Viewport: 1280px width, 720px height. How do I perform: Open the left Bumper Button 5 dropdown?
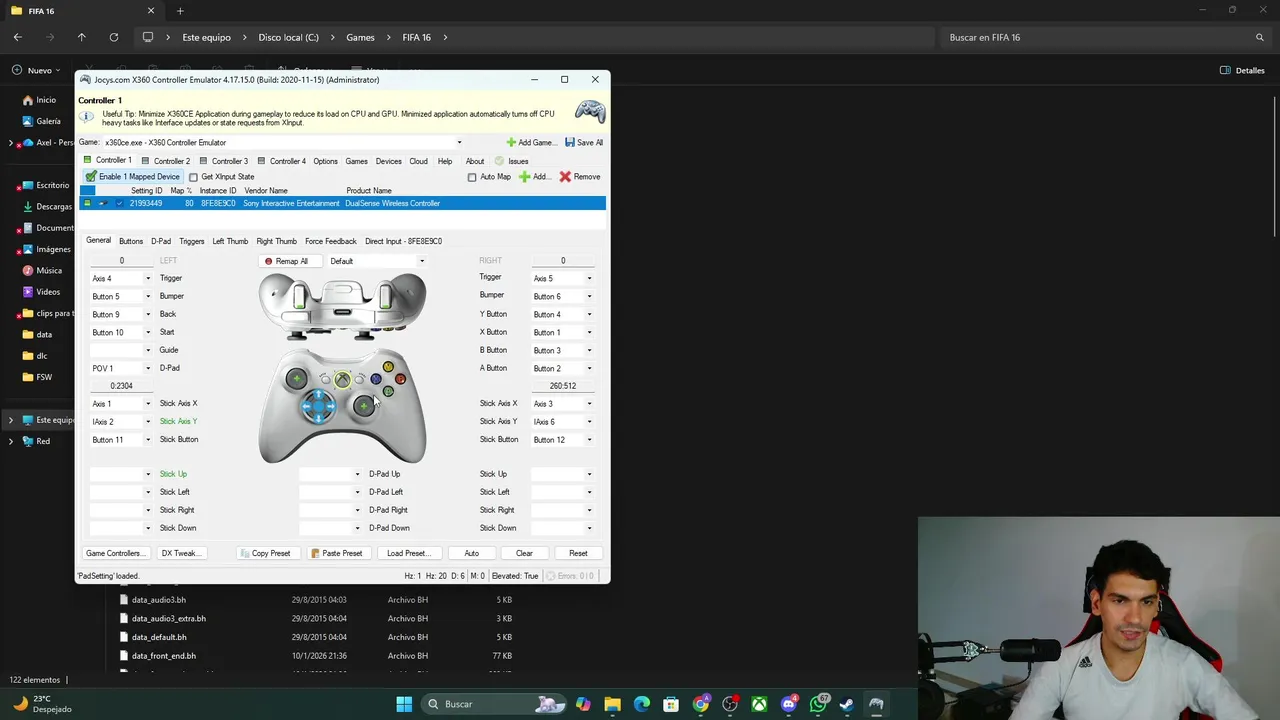[148, 297]
